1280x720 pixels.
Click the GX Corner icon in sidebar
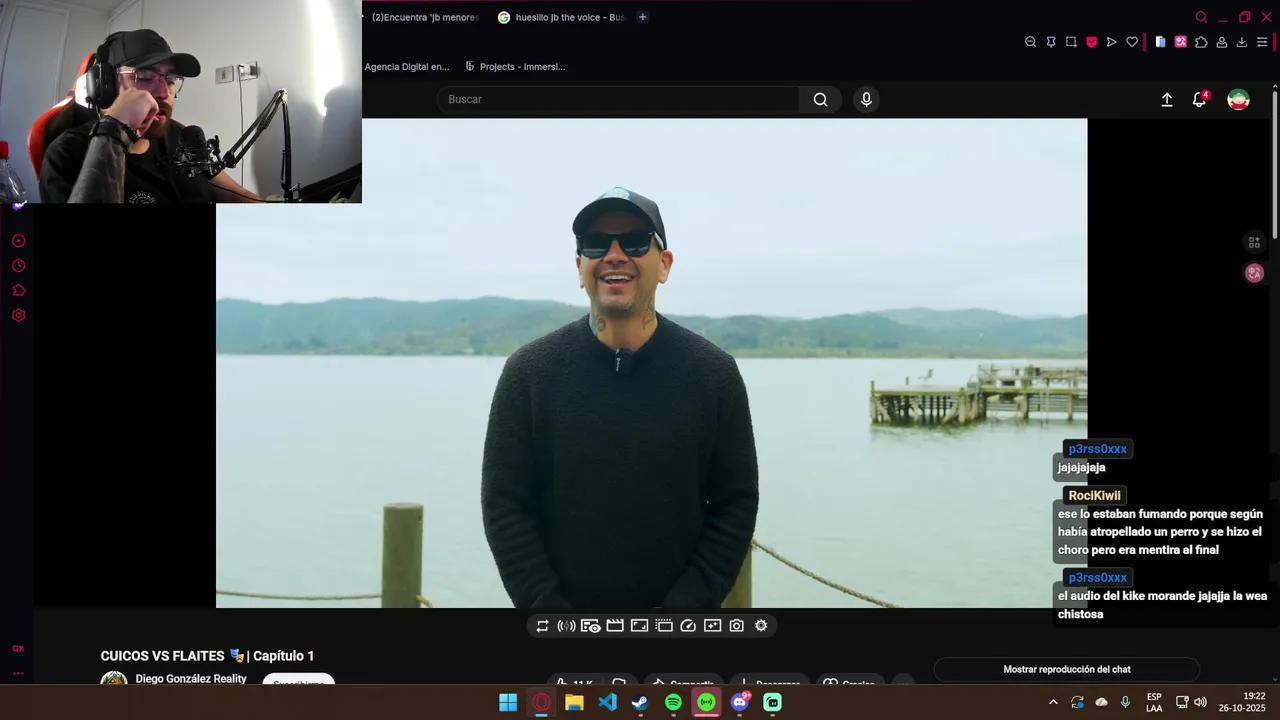18,648
